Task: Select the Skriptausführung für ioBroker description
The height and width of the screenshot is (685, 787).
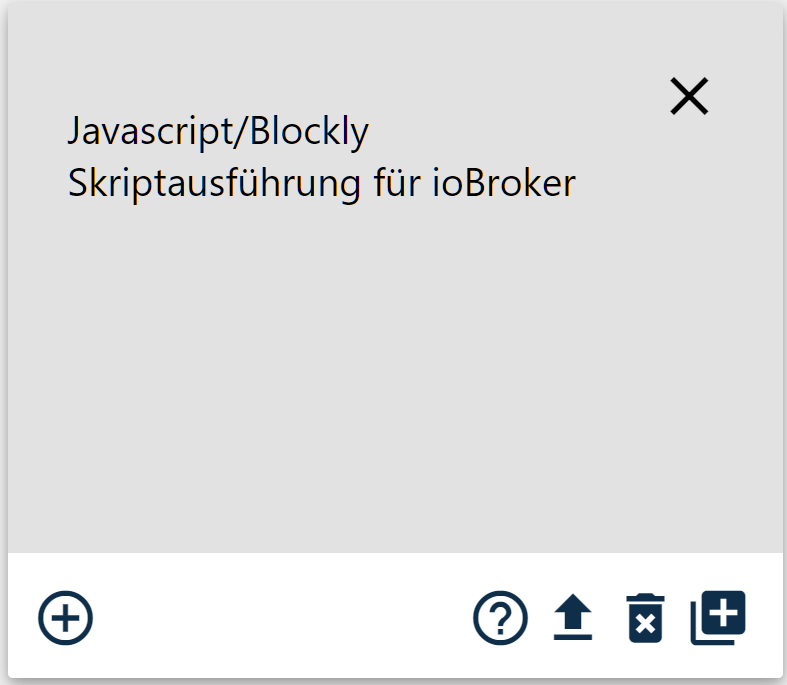Action: [x=322, y=183]
